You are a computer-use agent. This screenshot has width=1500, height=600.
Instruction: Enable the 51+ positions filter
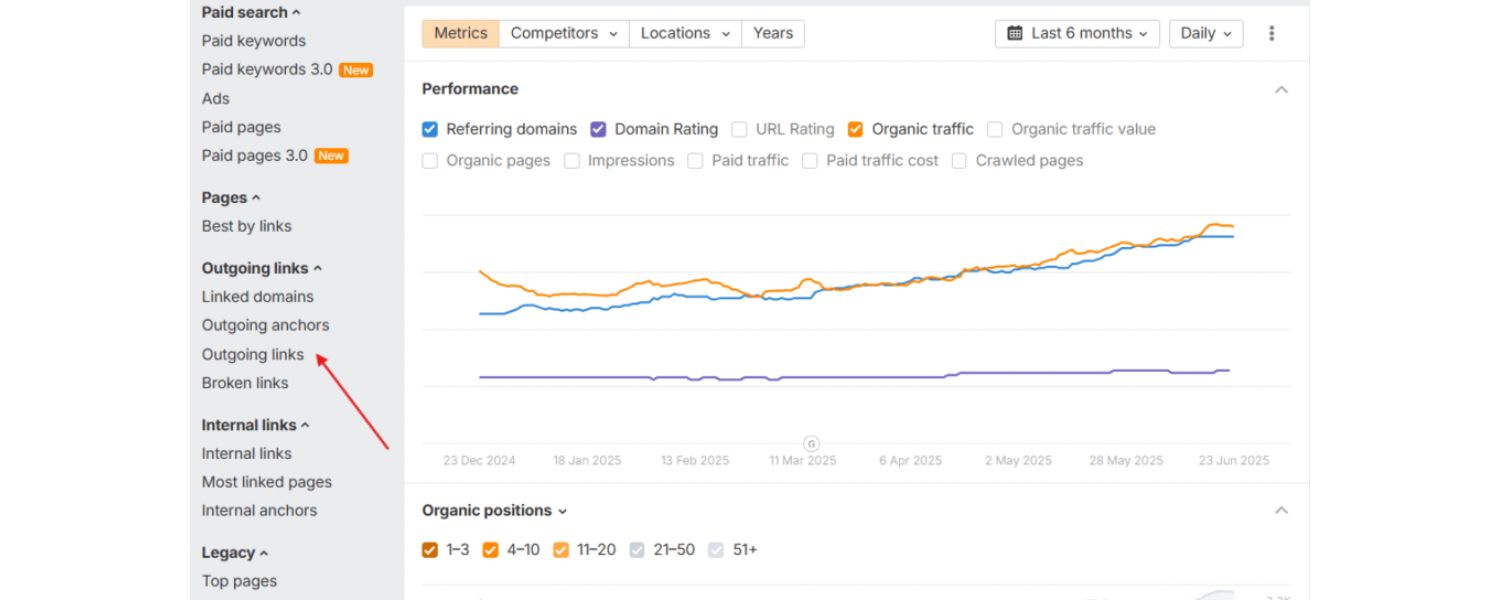coord(716,549)
